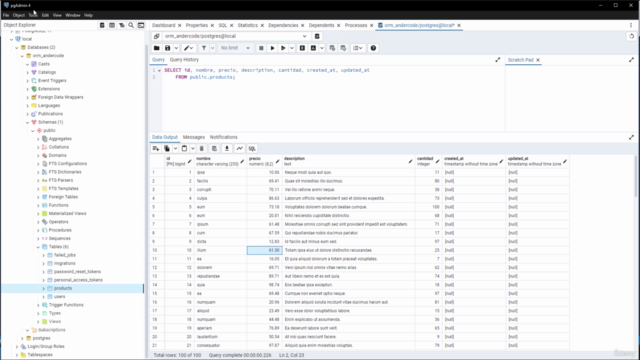Click the Filter funnel icon

(204, 48)
